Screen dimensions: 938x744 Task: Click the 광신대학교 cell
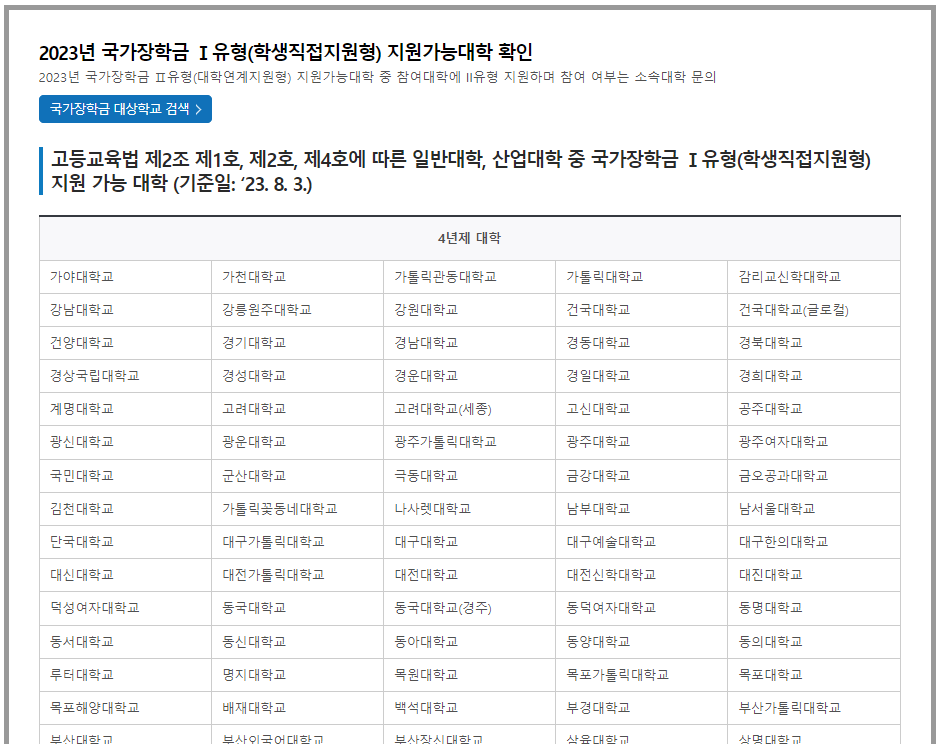[x=125, y=442]
